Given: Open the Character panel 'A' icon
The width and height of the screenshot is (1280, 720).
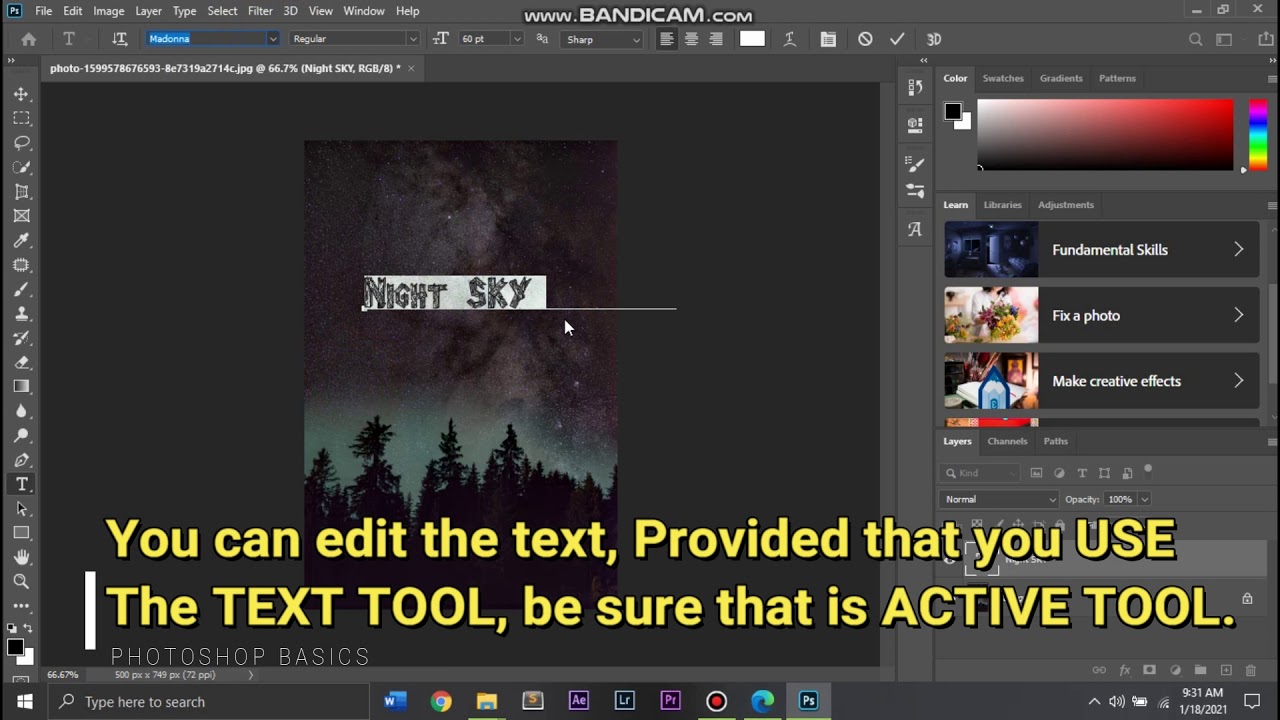Looking at the screenshot, I should (915, 229).
